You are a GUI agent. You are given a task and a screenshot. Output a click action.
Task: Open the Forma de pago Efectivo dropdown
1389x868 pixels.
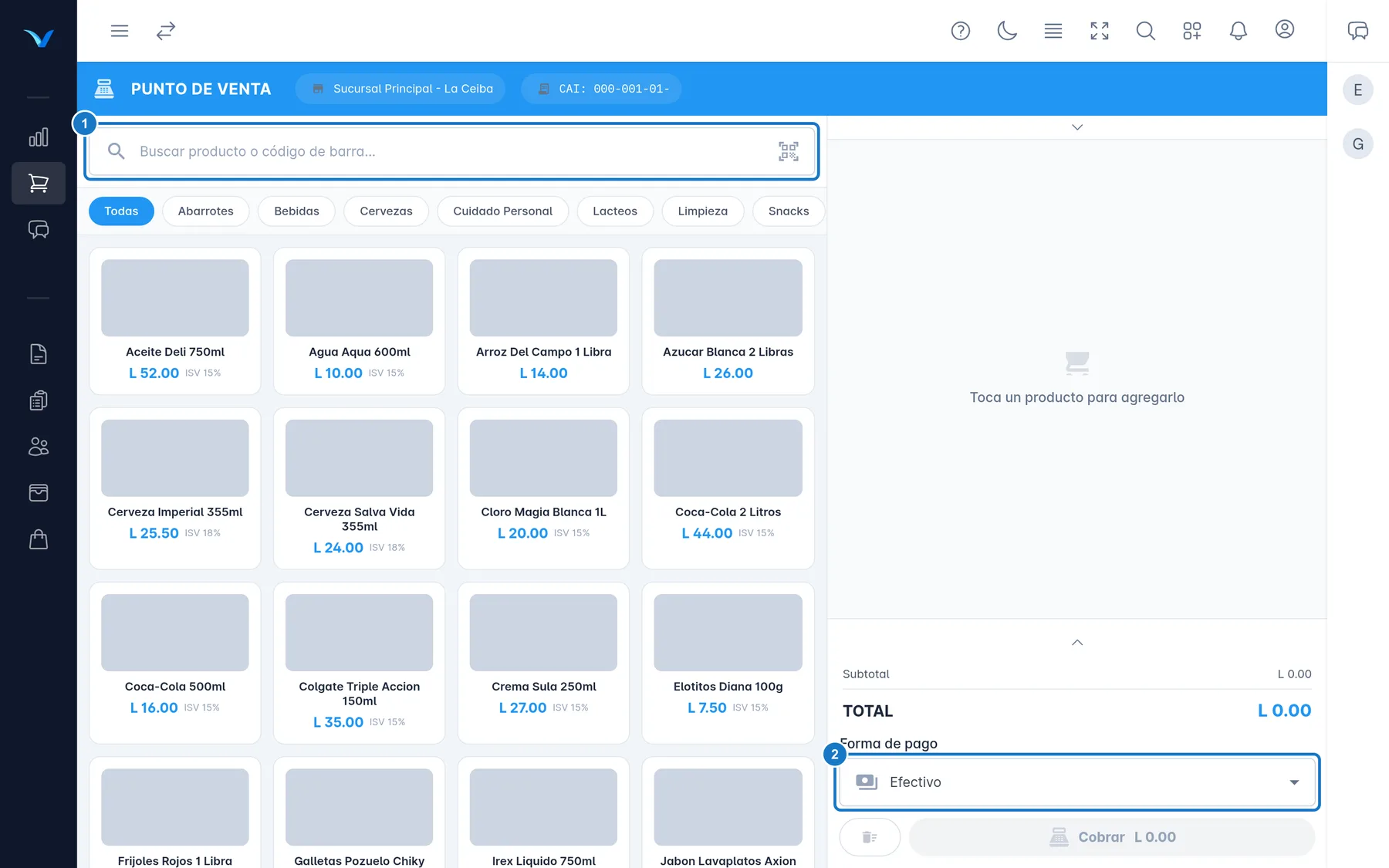click(x=1077, y=782)
